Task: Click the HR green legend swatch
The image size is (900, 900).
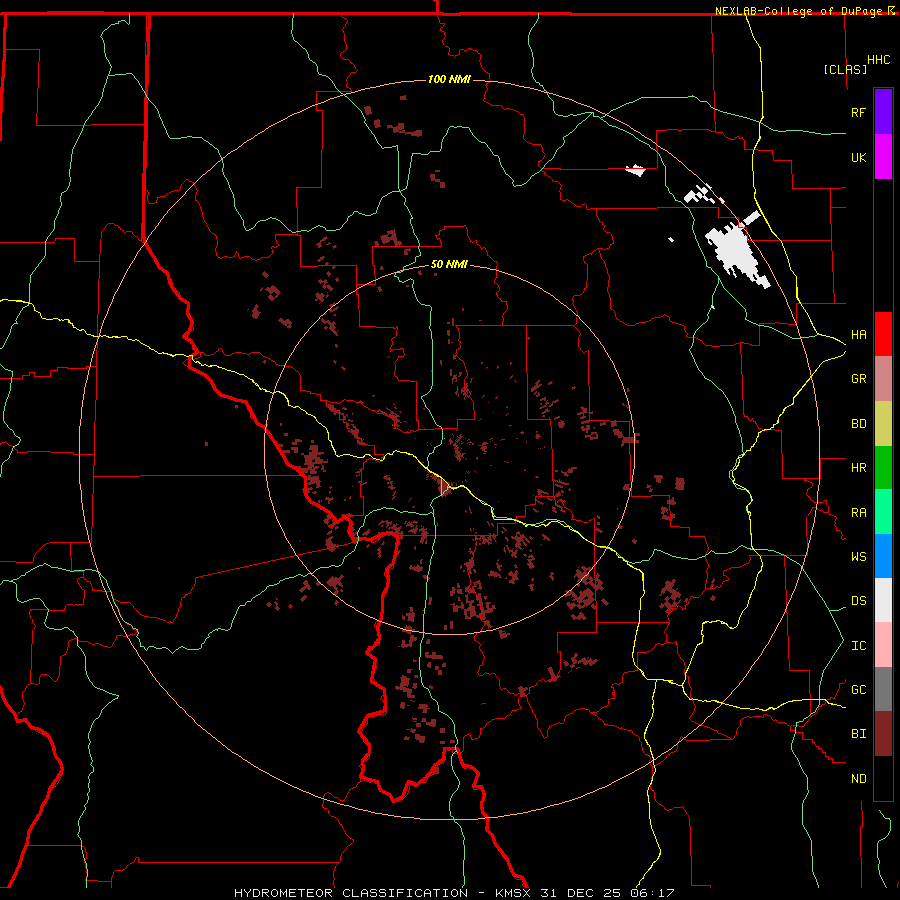Action: (x=883, y=468)
